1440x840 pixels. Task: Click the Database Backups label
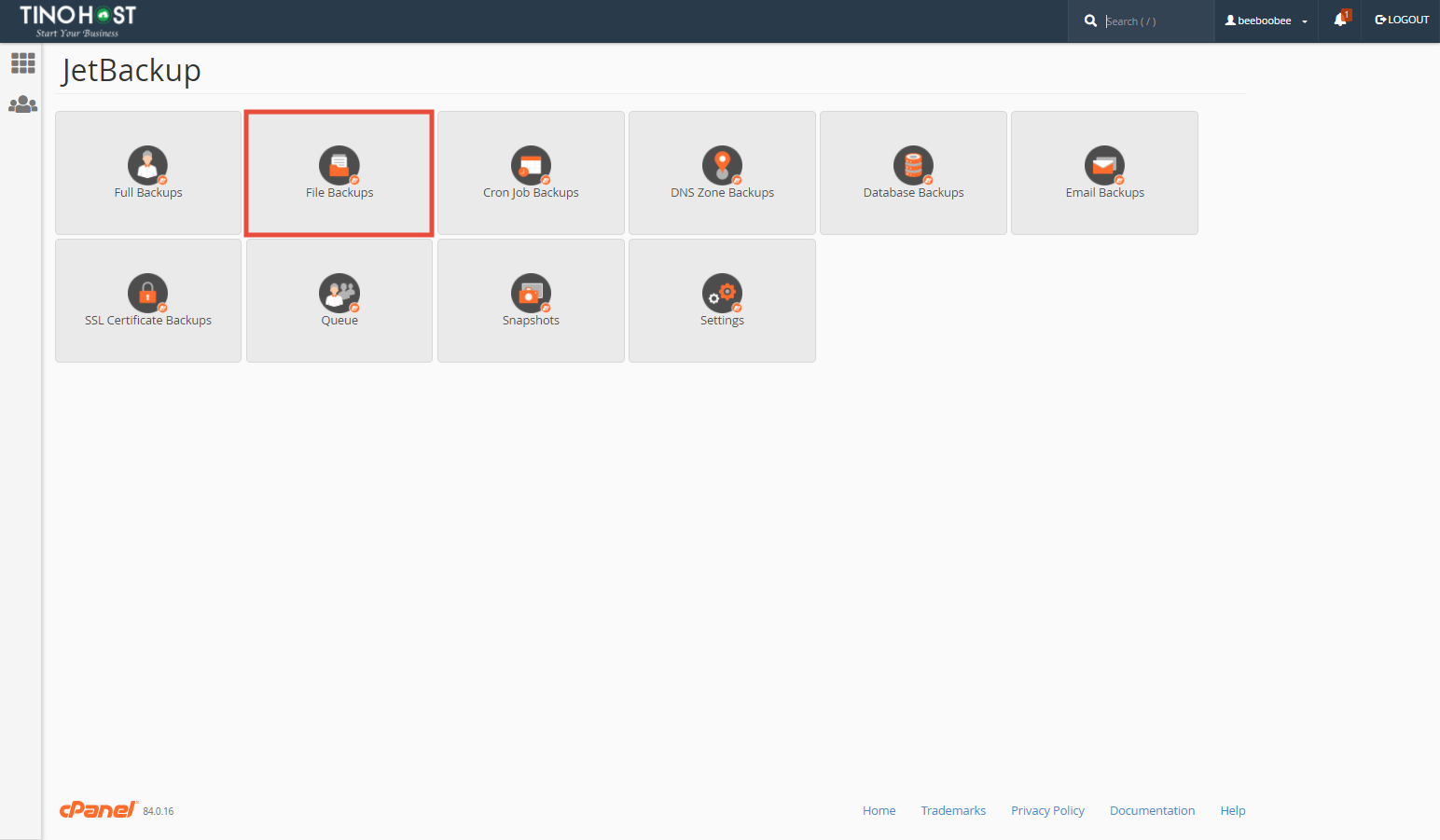[913, 192]
